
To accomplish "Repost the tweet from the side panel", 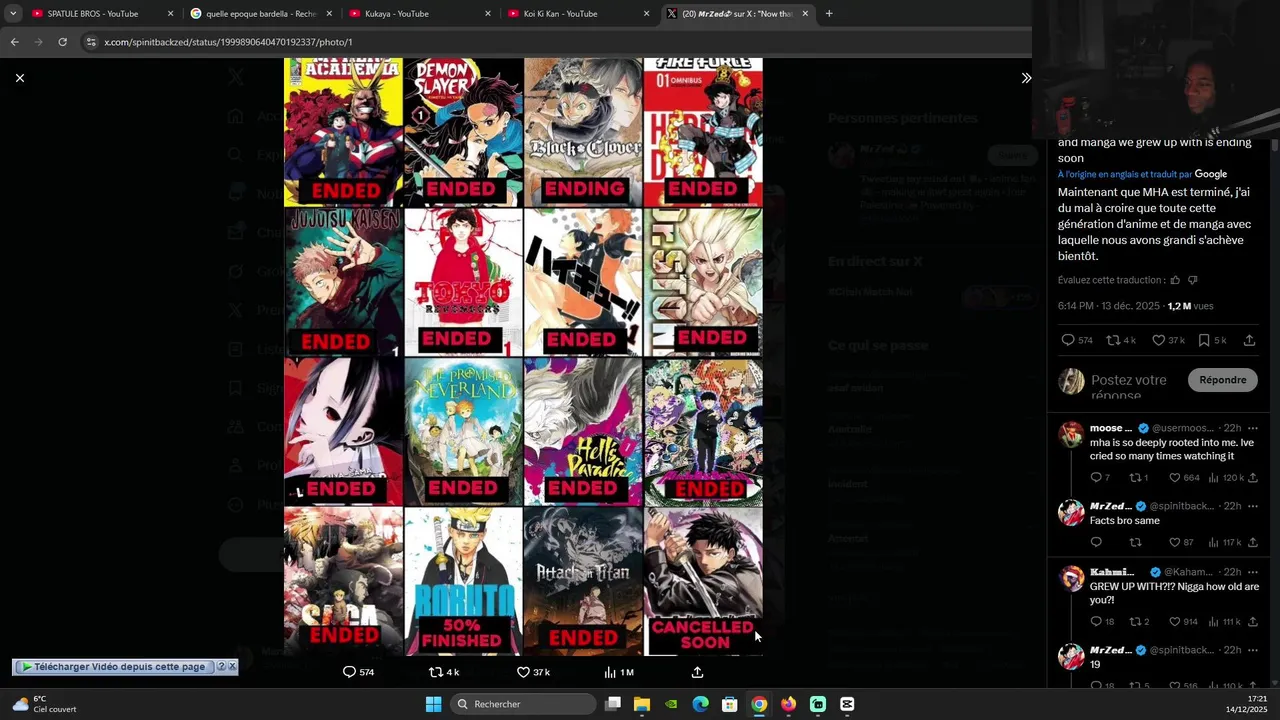I will [1112, 340].
